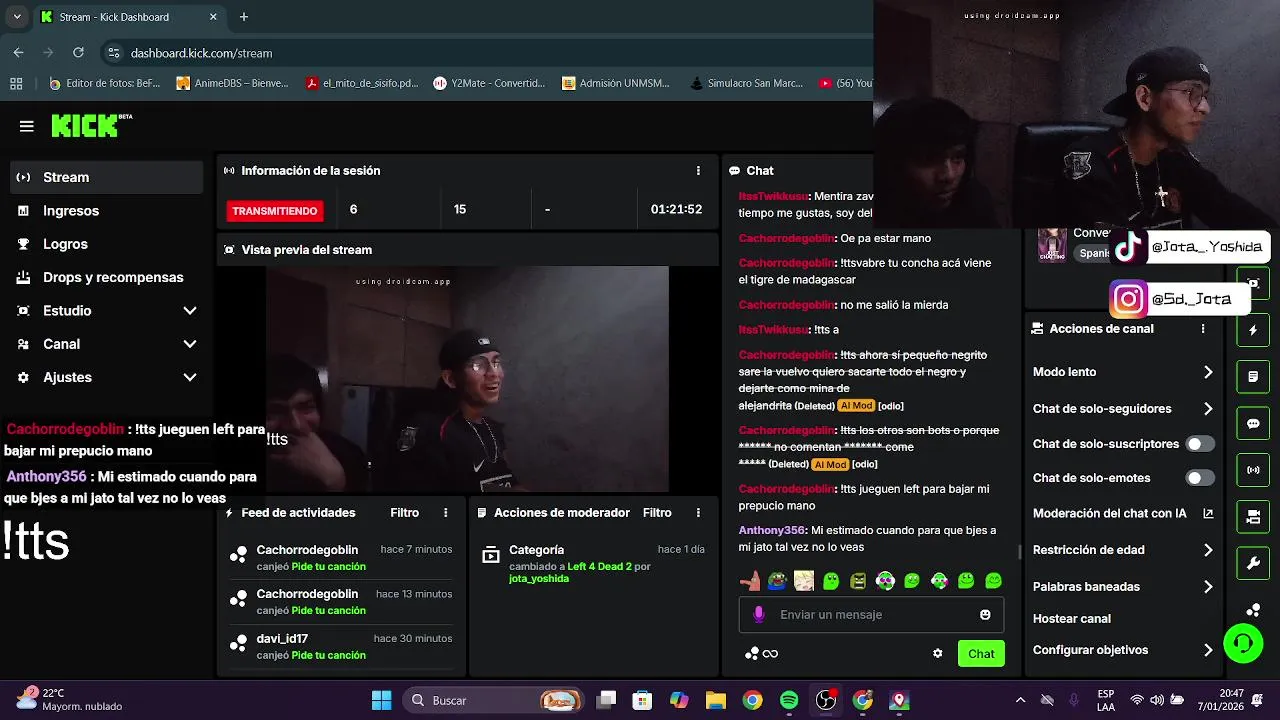Click the TRANSMITIENDO live badge
This screenshot has height=720, width=1280.
tap(275, 211)
